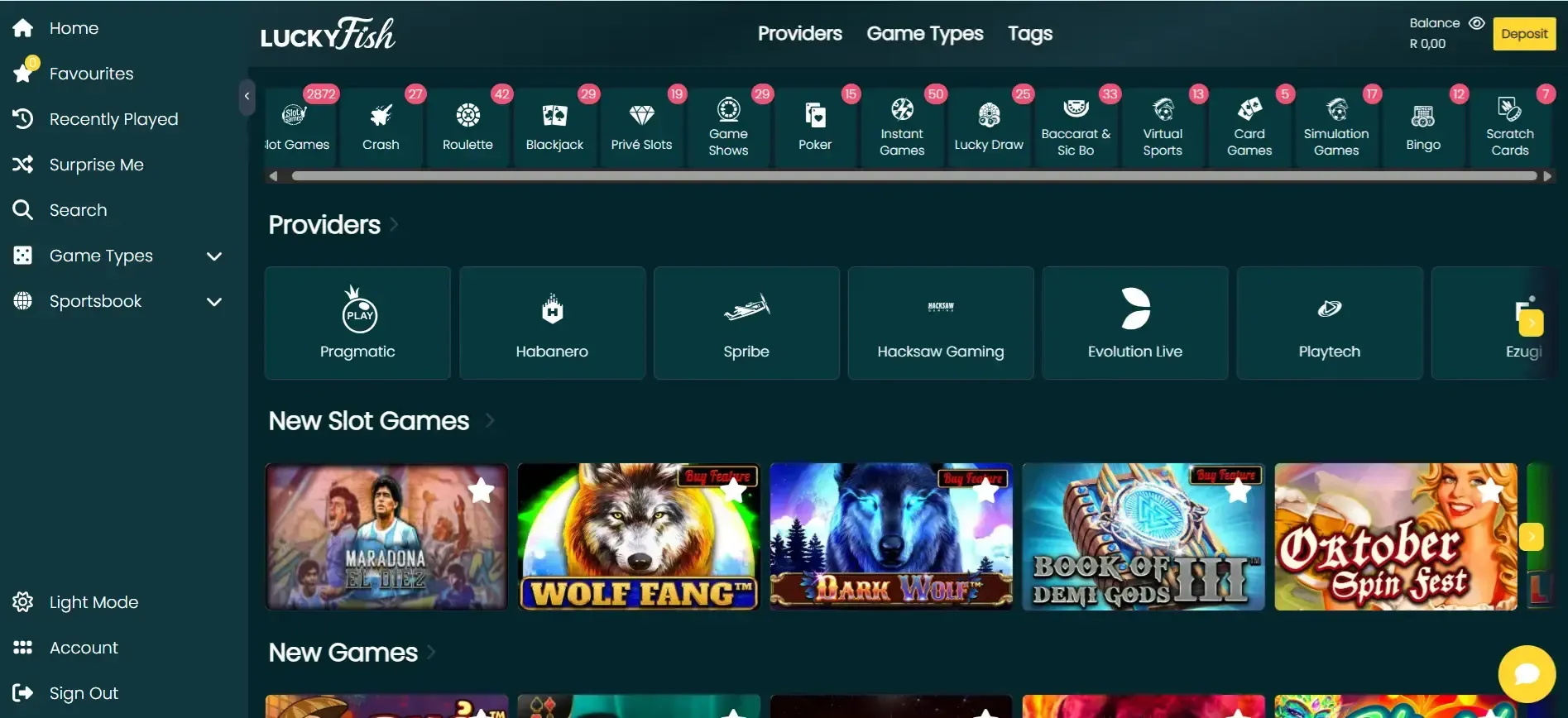Favourite Book of Demi Gods III

coord(1238,491)
